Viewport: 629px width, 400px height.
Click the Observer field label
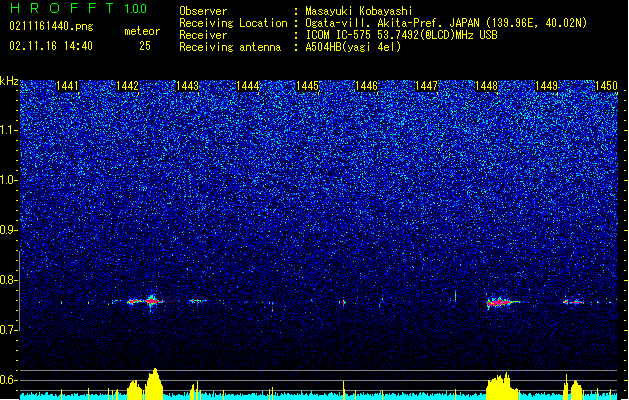click(203, 11)
